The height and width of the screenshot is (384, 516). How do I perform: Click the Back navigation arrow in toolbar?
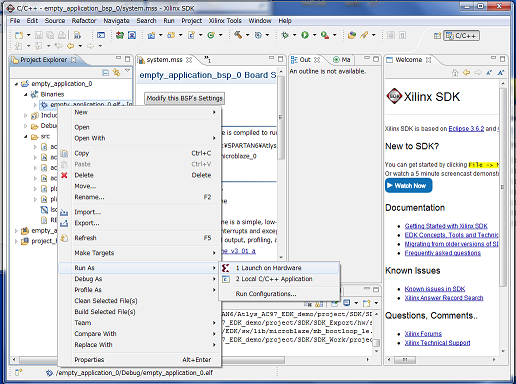(x=70, y=46)
